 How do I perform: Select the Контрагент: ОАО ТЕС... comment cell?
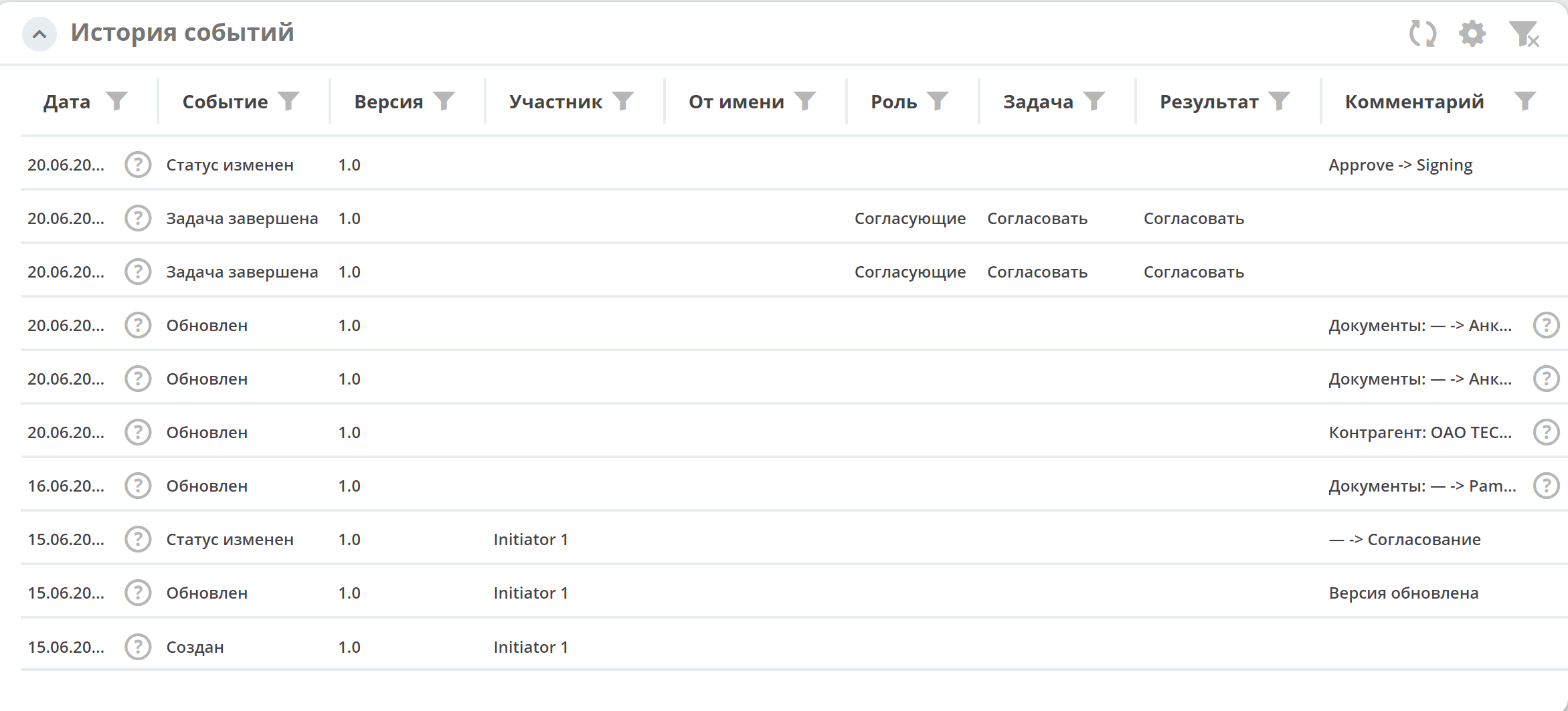[x=1420, y=433]
